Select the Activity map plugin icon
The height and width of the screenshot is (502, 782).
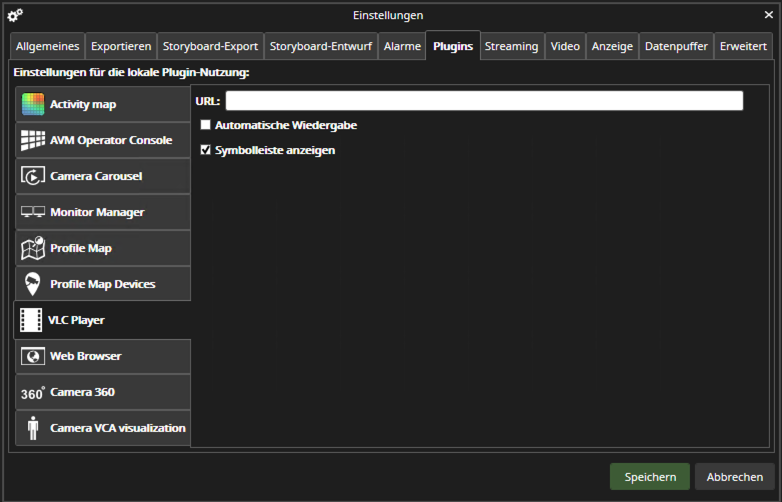34,105
